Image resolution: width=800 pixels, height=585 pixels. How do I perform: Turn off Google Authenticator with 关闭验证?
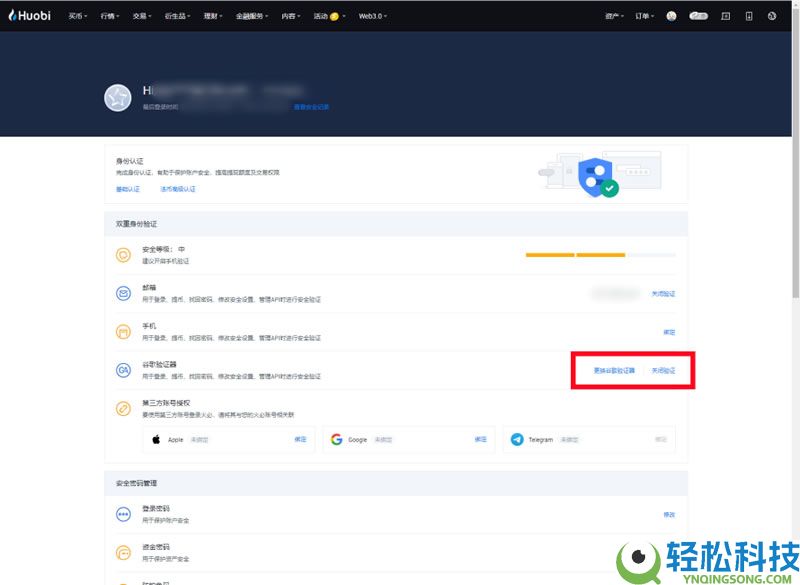click(662, 370)
